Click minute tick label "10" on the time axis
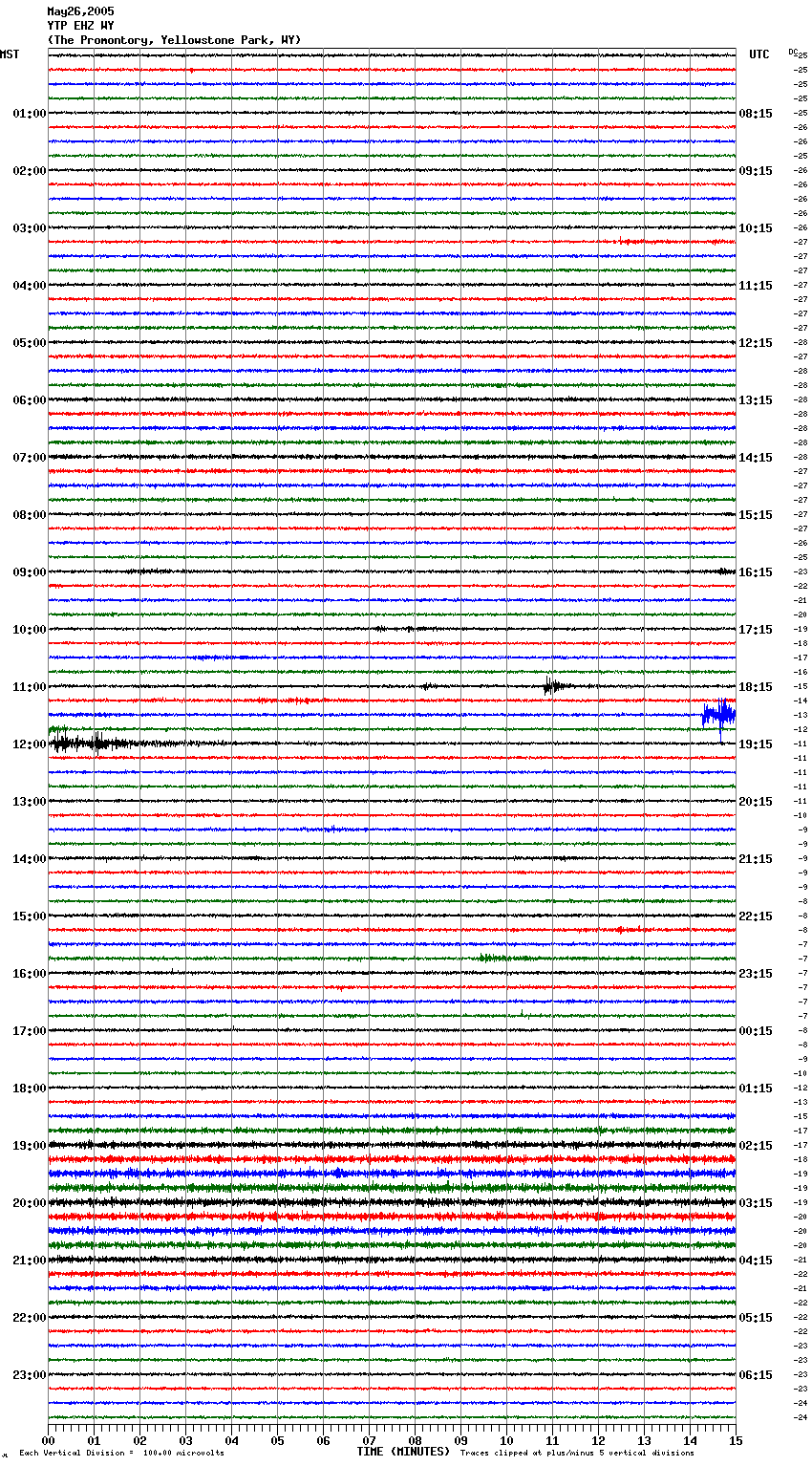This screenshot has width=812, height=1466. click(506, 1441)
